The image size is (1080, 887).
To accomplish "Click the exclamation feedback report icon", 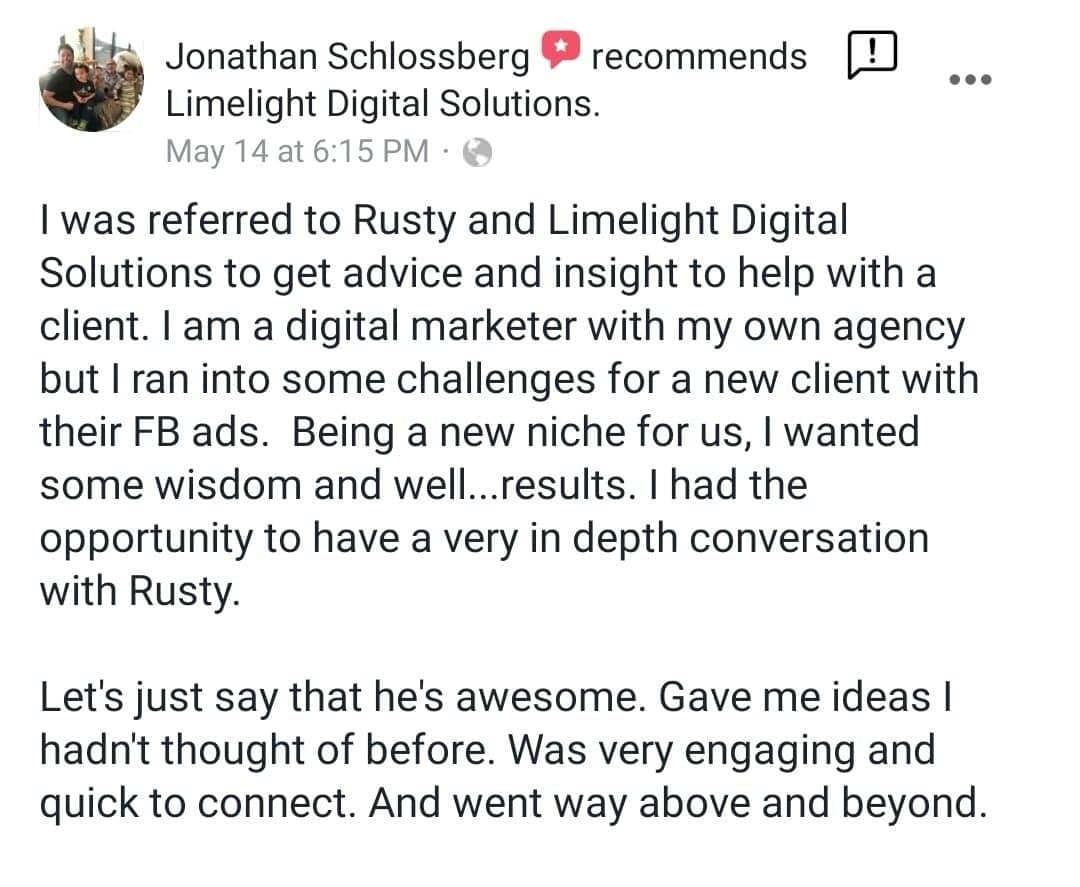I will [x=872, y=53].
